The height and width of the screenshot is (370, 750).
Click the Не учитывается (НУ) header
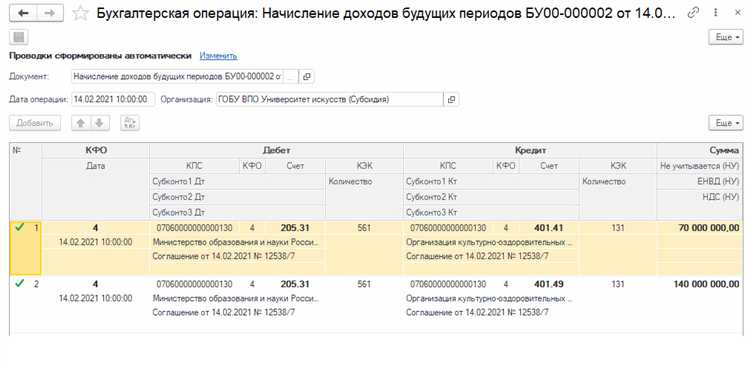pos(699,166)
